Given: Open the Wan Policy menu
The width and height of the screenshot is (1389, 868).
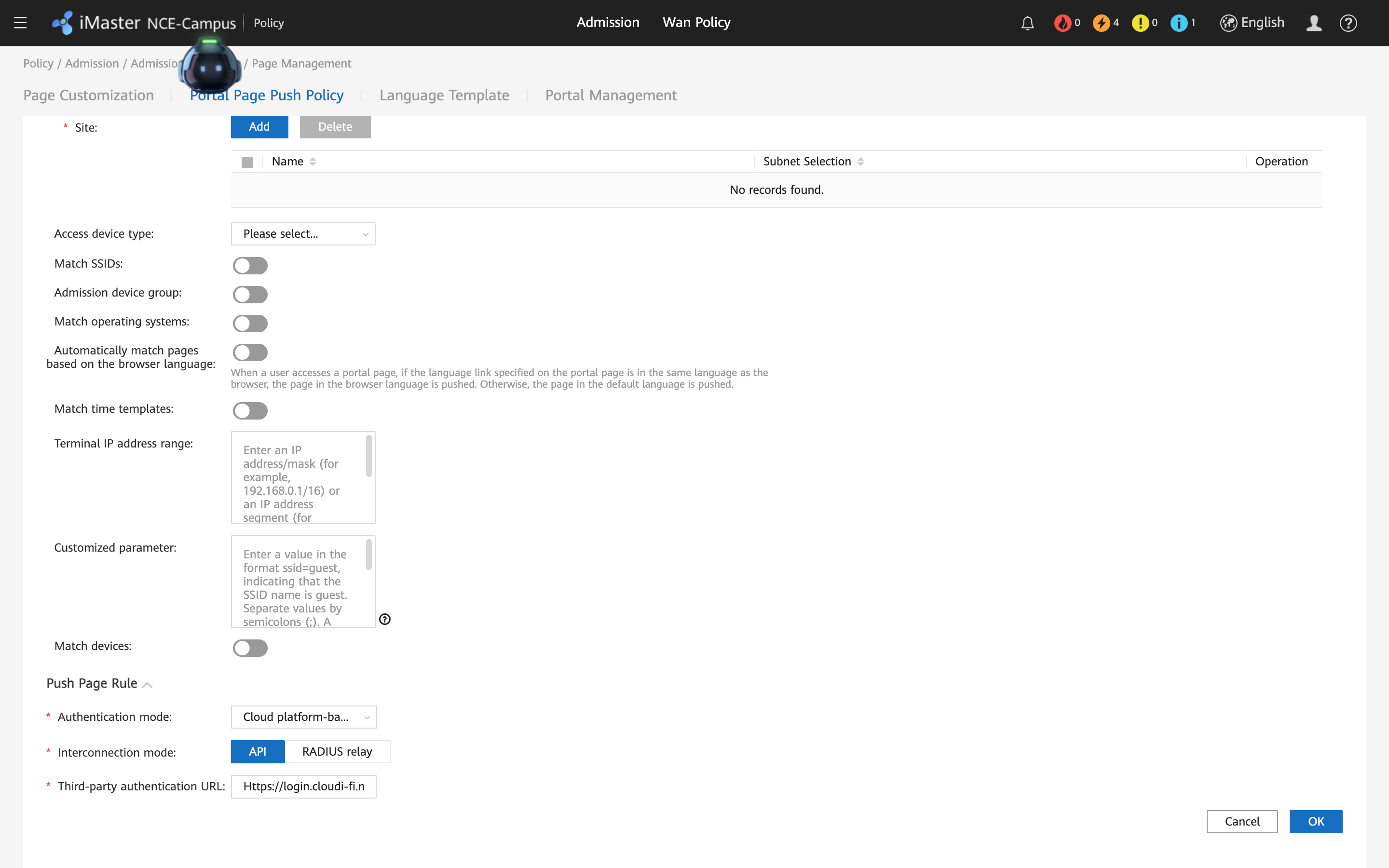Looking at the screenshot, I should (x=696, y=22).
